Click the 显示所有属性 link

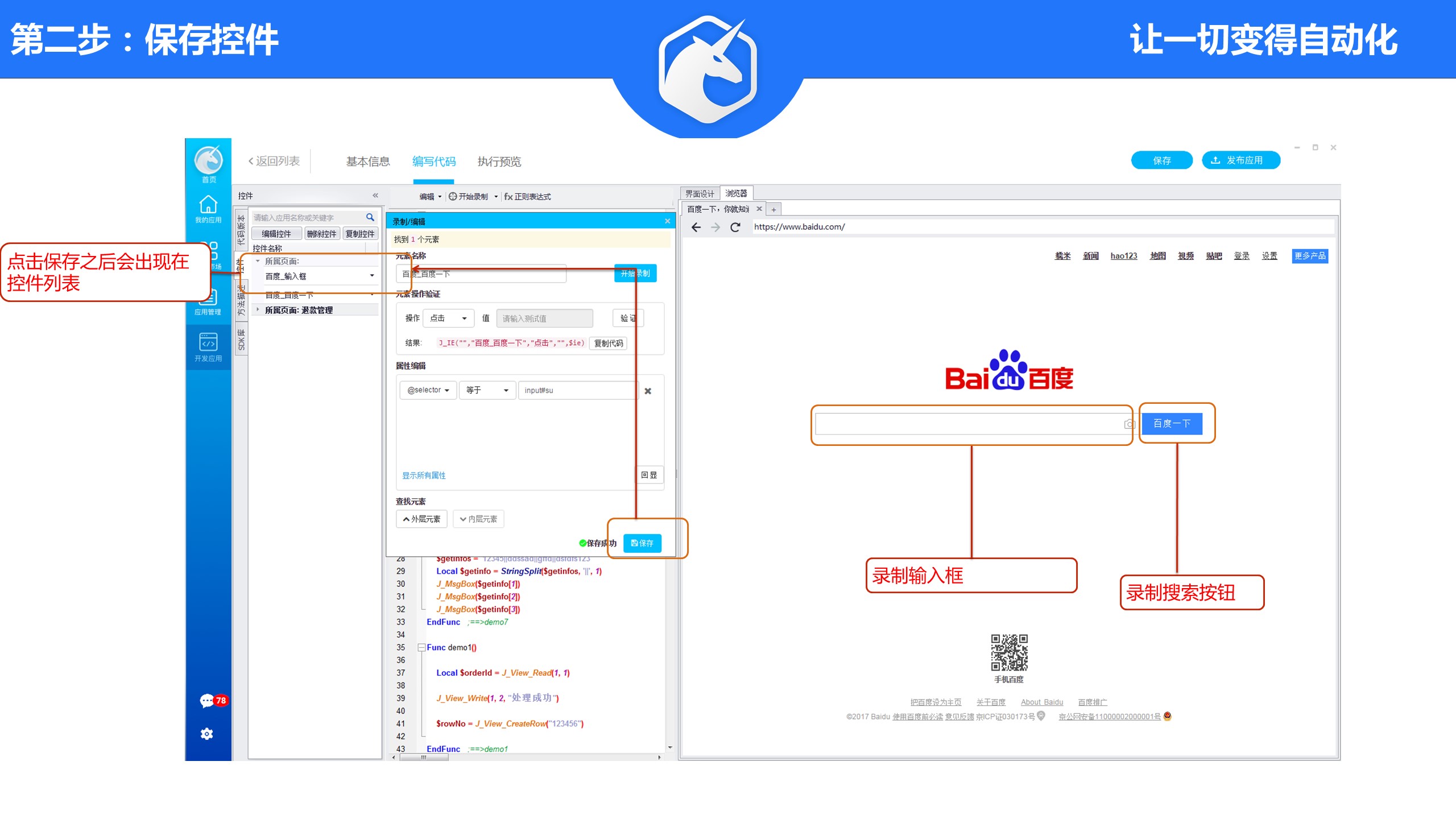click(x=424, y=475)
